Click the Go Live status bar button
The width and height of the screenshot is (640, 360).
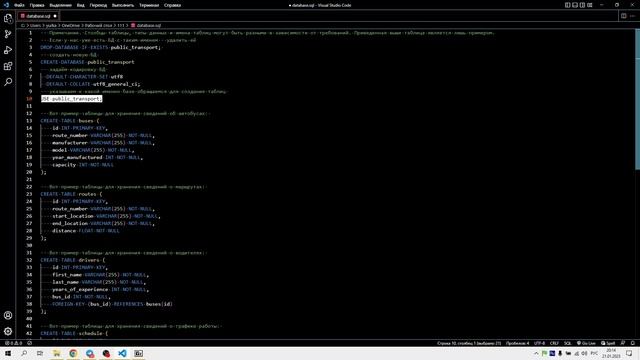coord(586,343)
